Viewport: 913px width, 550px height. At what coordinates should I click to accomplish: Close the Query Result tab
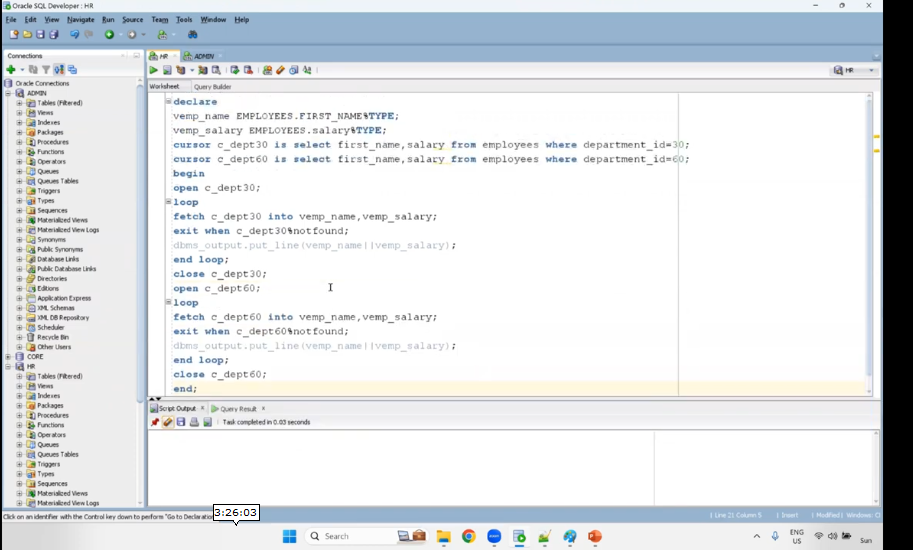263,408
